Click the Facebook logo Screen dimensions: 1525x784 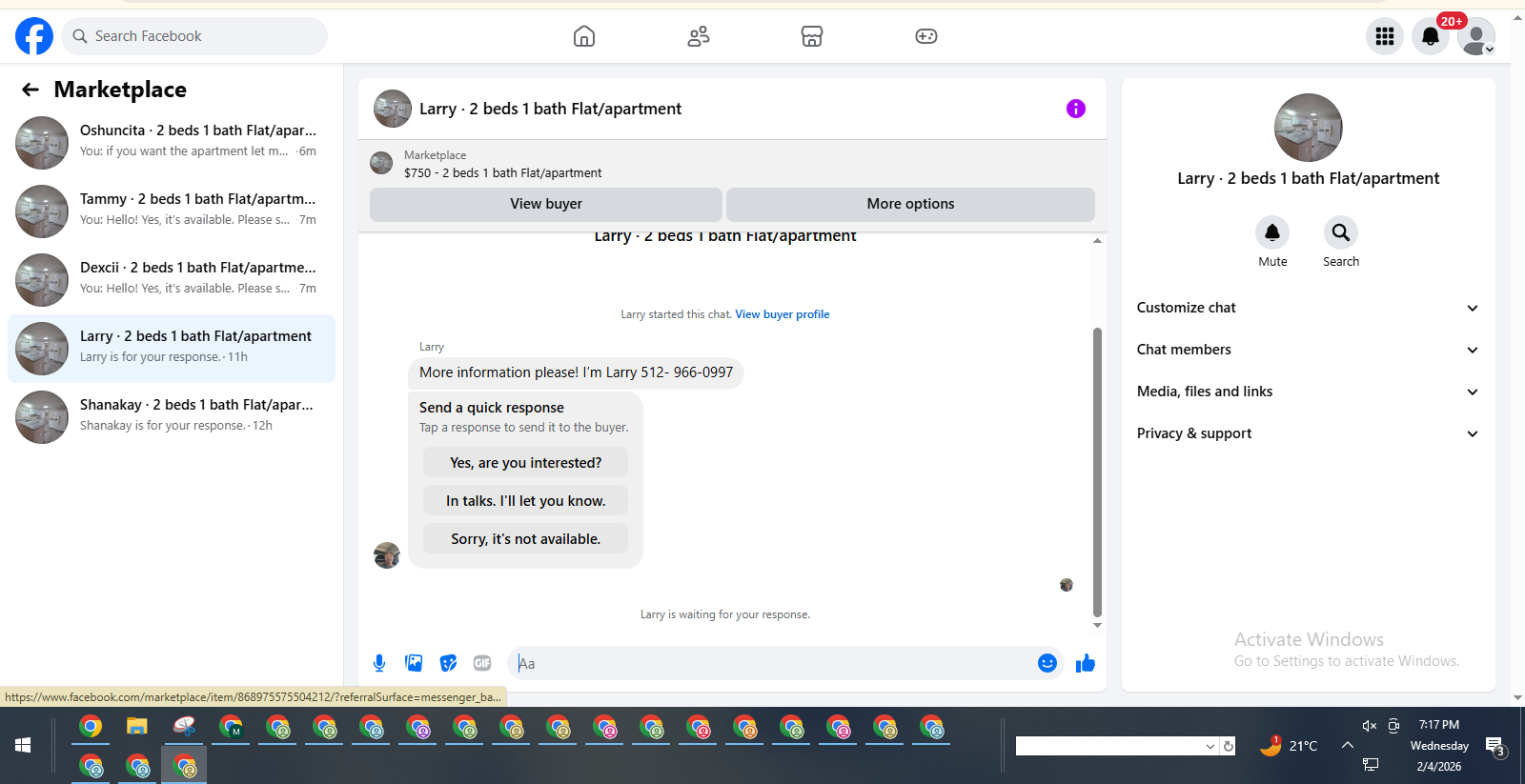pos(34,36)
